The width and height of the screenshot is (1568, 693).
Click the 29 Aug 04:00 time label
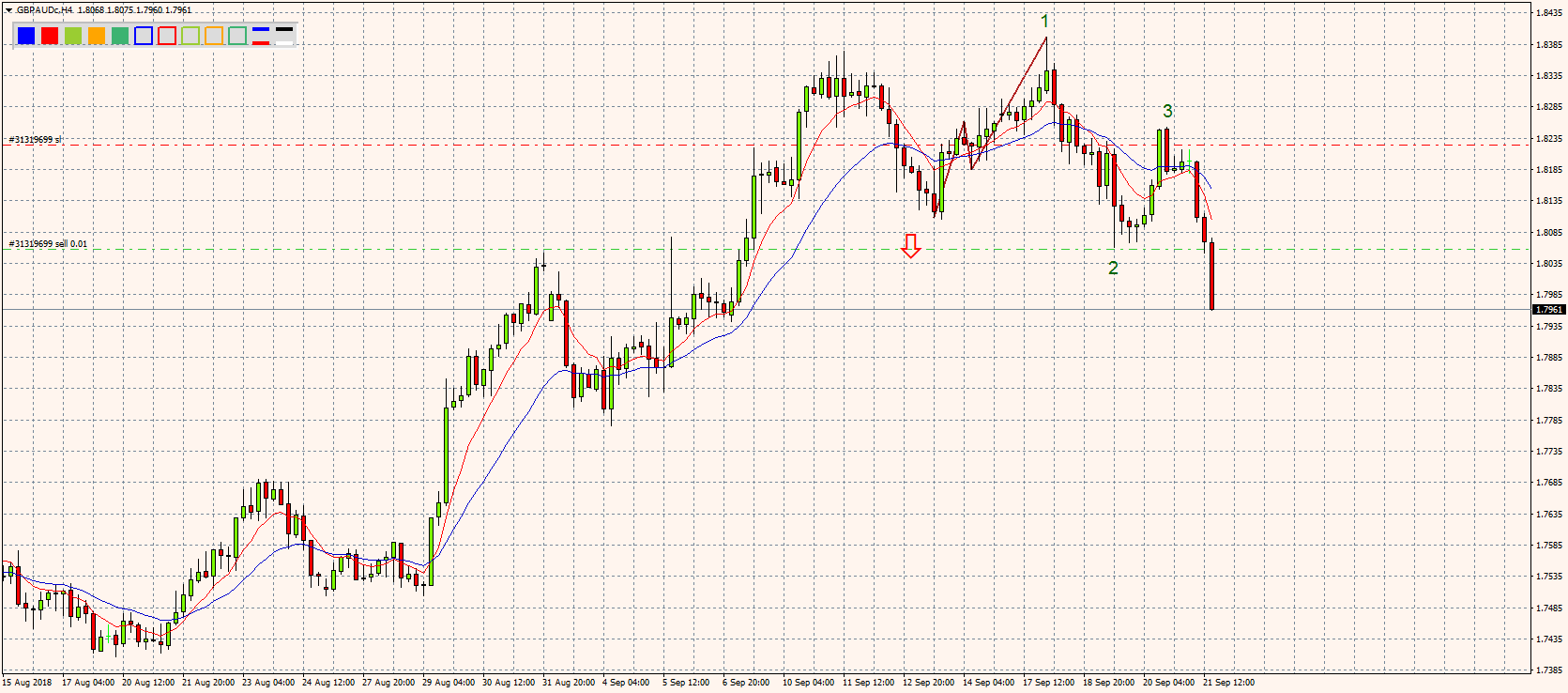[449, 683]
